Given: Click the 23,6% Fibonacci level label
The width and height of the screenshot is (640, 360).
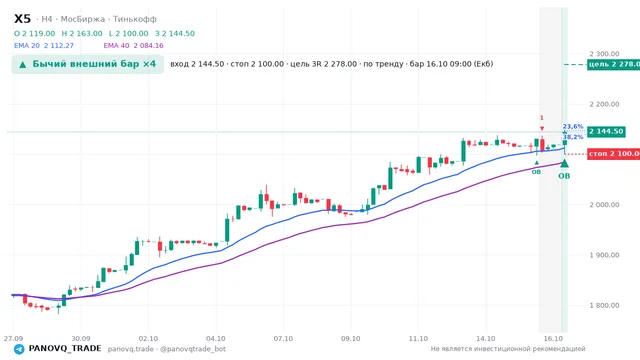Looking at the screenshot, I should coord(573,127).
